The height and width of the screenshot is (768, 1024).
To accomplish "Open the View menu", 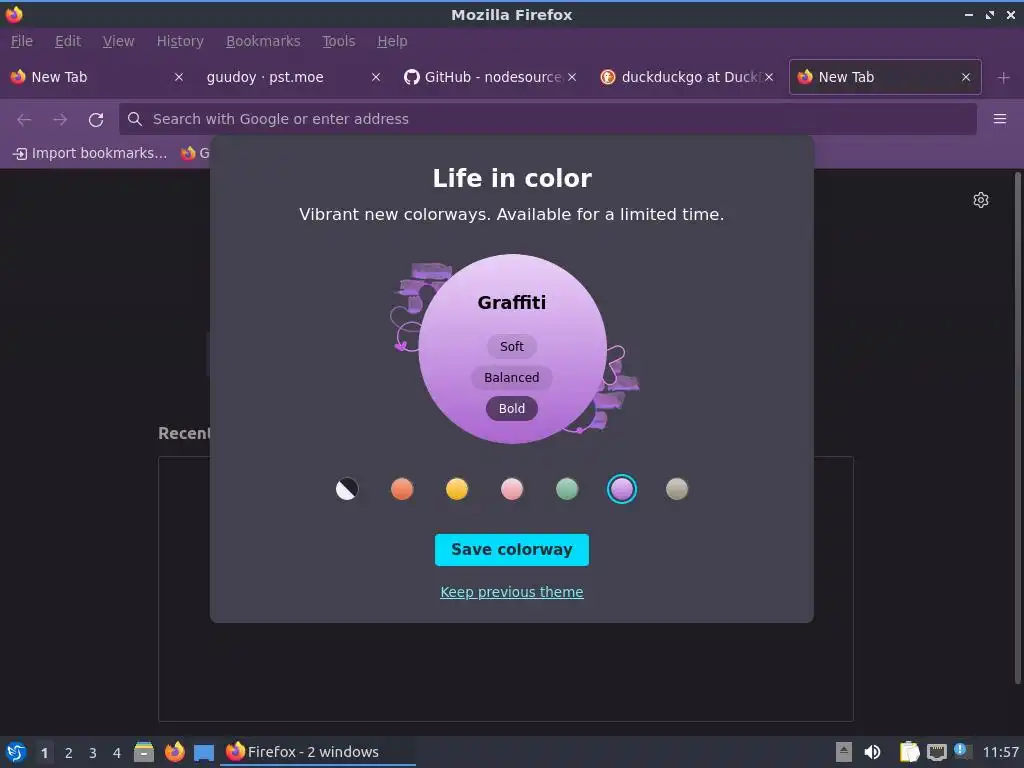I will pos(118,41).
